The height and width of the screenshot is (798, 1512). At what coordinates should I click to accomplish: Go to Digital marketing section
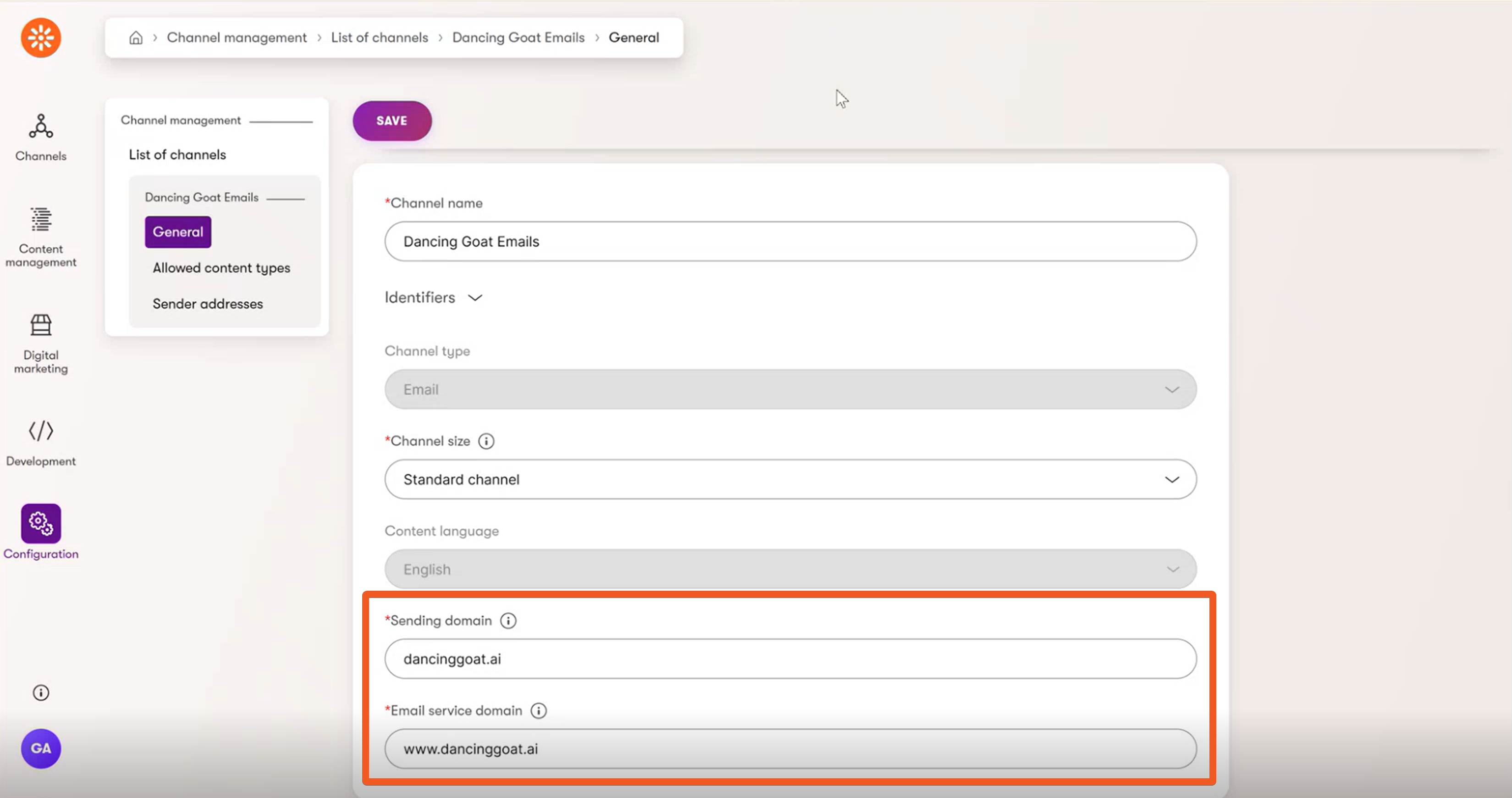click(40, 343)
